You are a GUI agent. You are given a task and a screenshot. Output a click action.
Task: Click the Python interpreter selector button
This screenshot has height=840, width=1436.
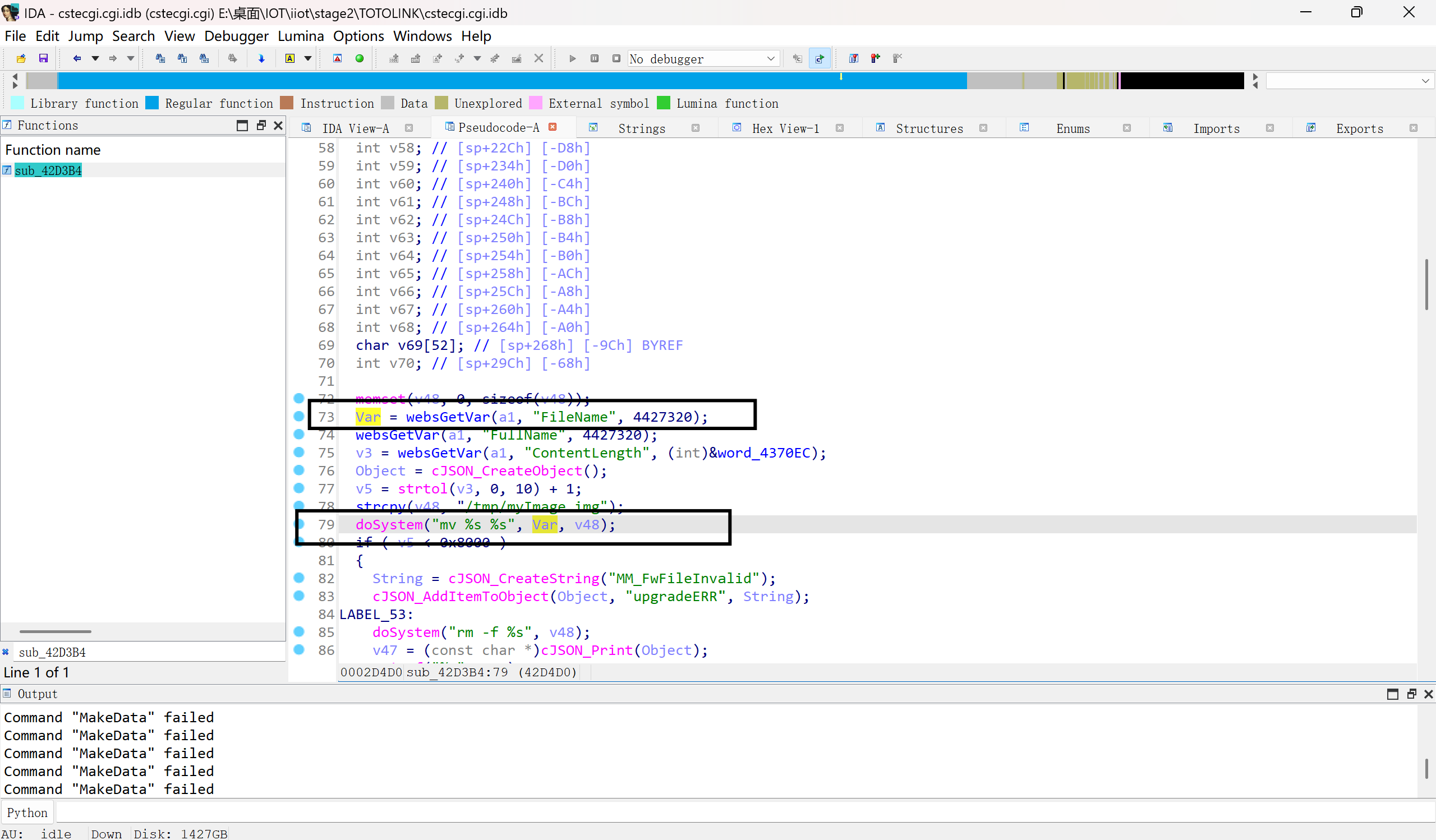click(x=27, y=813)
